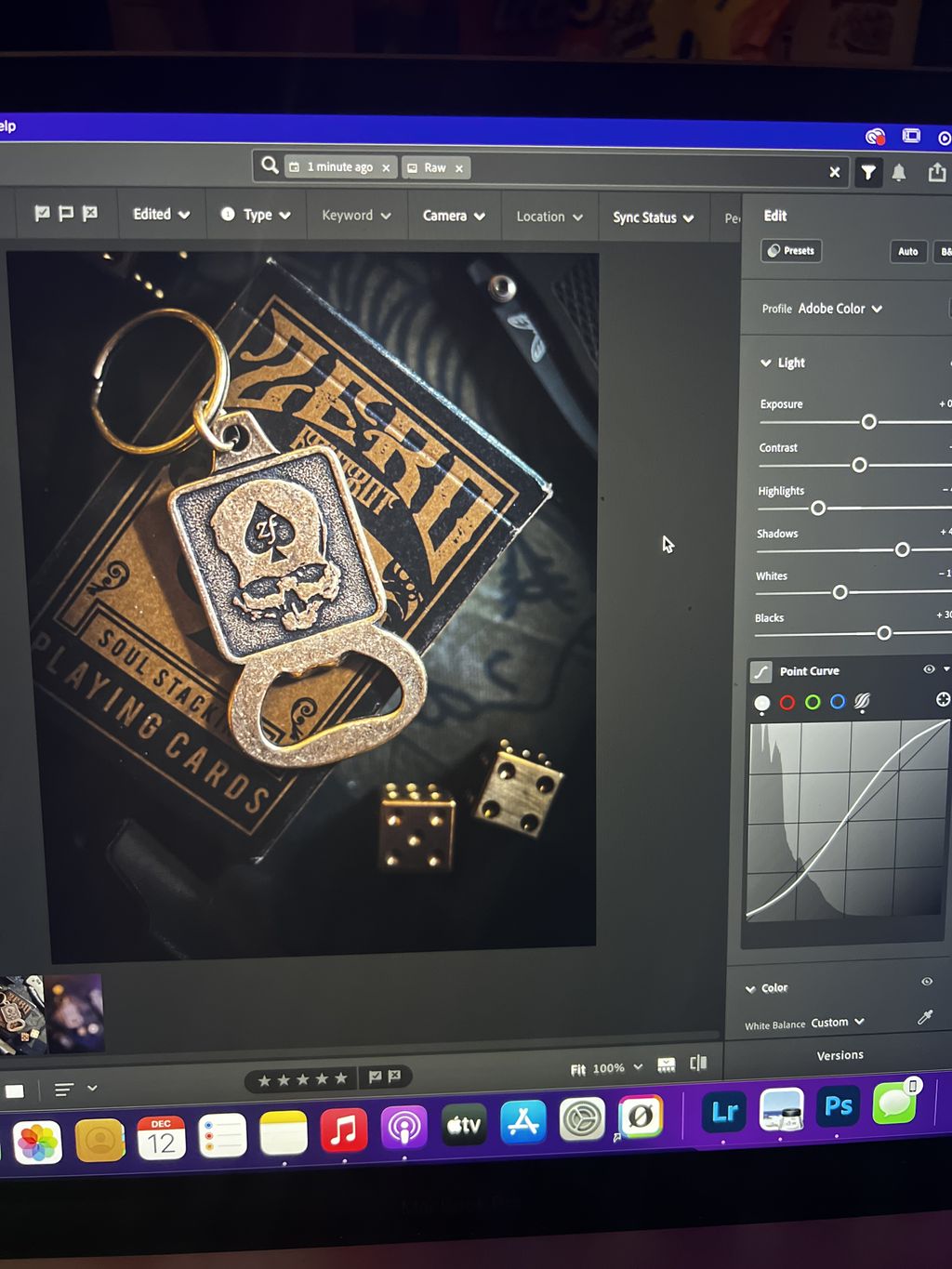Clear the search field with X
952x1269 pixels.
(834, 172)
